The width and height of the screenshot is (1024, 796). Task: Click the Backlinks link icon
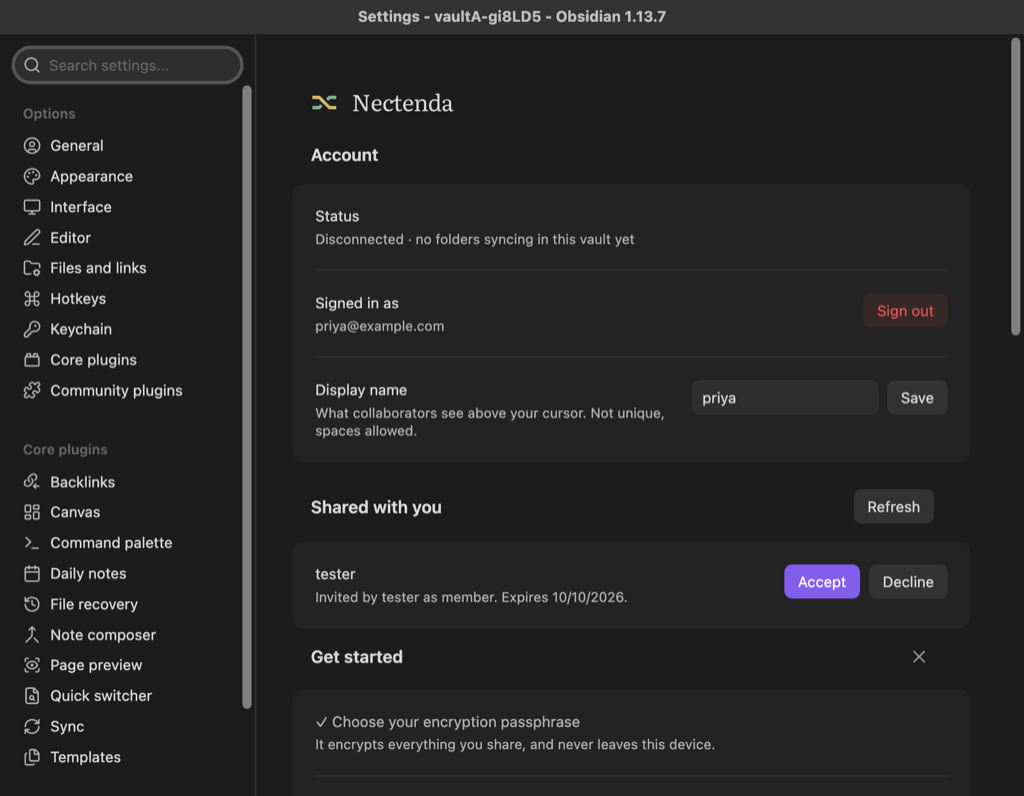point(32,482)
